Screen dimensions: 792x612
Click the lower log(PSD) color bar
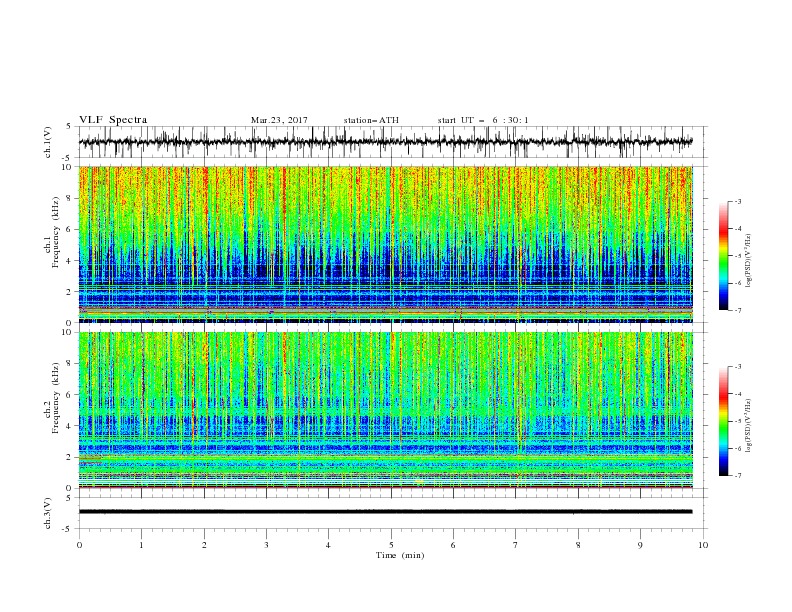pyautogui.click(x=723, y=421)
